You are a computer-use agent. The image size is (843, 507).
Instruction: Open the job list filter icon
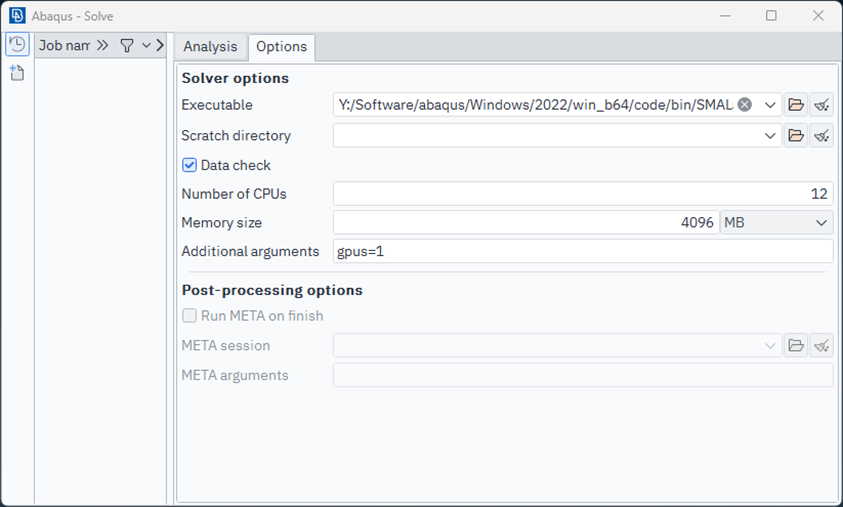pos(127,46)
